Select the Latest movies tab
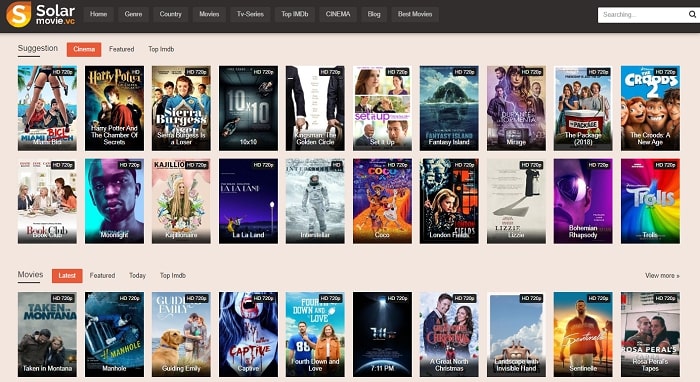The width and height of the screenshot is (700, 382). [x=67, y=275]
